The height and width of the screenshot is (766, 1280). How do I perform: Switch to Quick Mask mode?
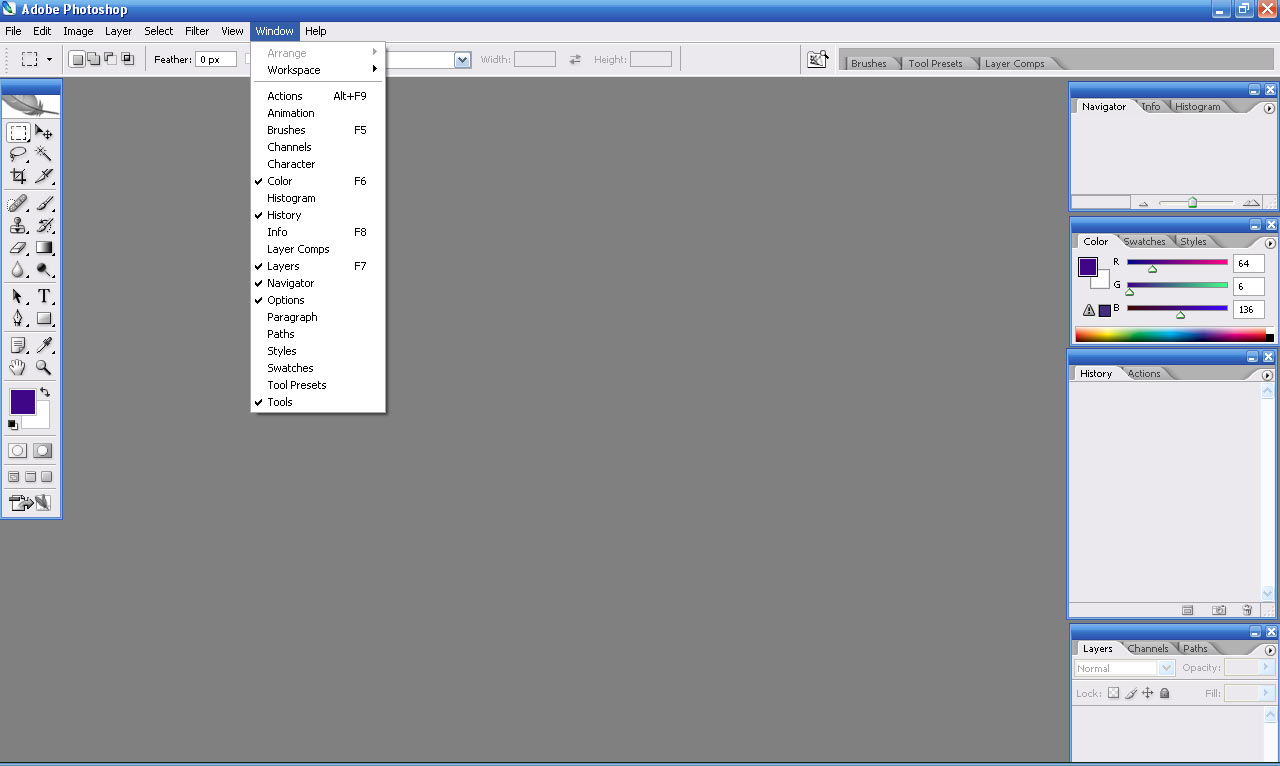pyautogui.click(x=43, y=451)
